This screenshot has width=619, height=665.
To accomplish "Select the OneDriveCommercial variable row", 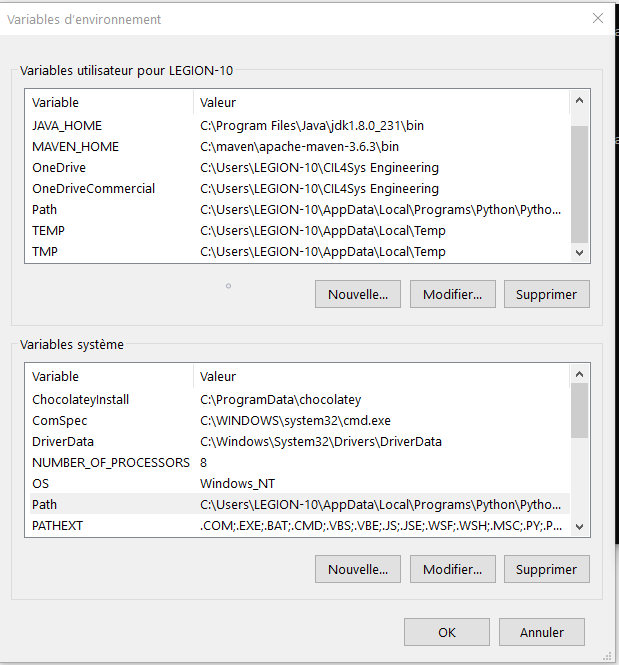I will click(x=299, y=189).
